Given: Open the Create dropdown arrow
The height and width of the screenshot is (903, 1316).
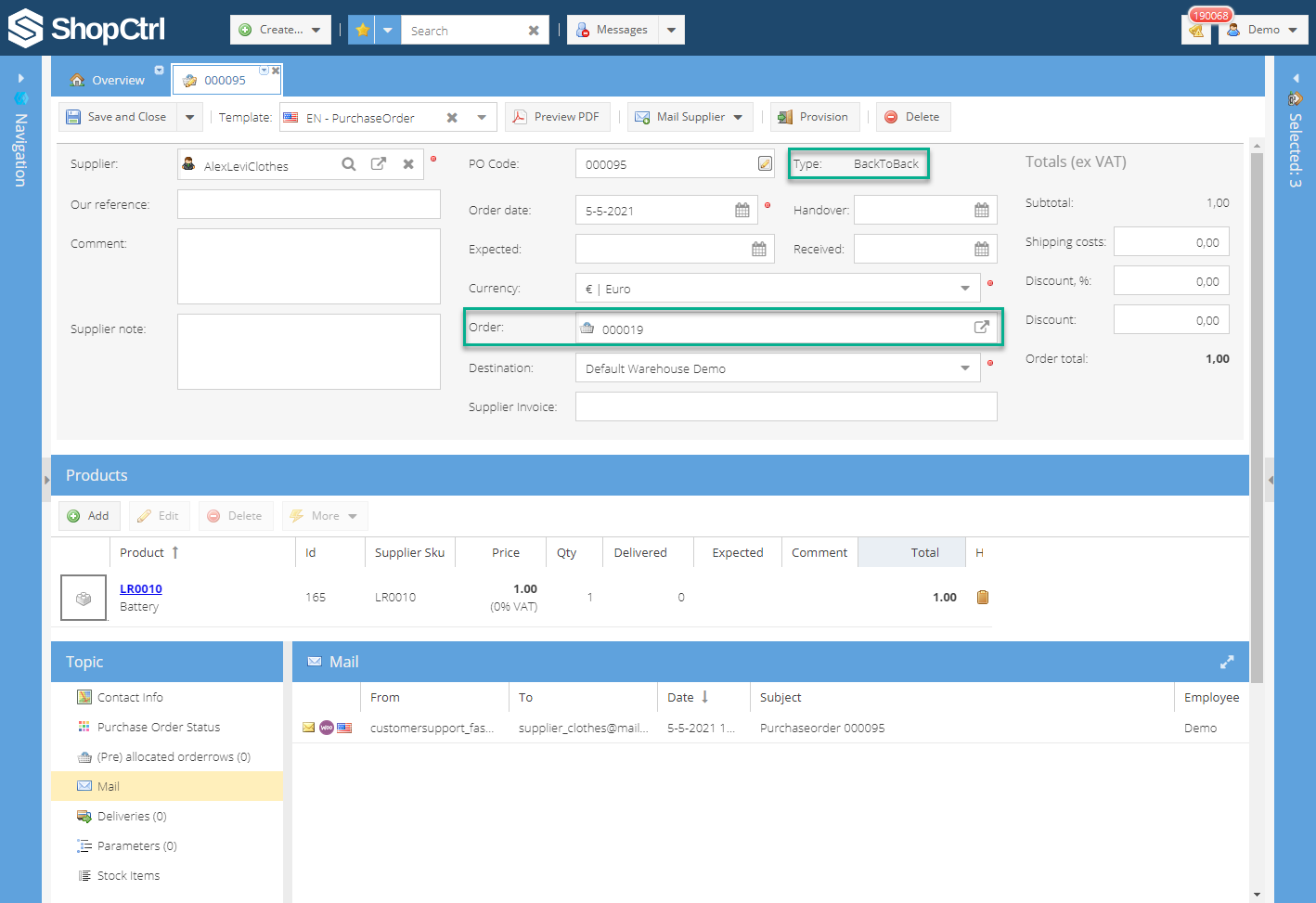Looking at the screenshot, I should 316,30.
